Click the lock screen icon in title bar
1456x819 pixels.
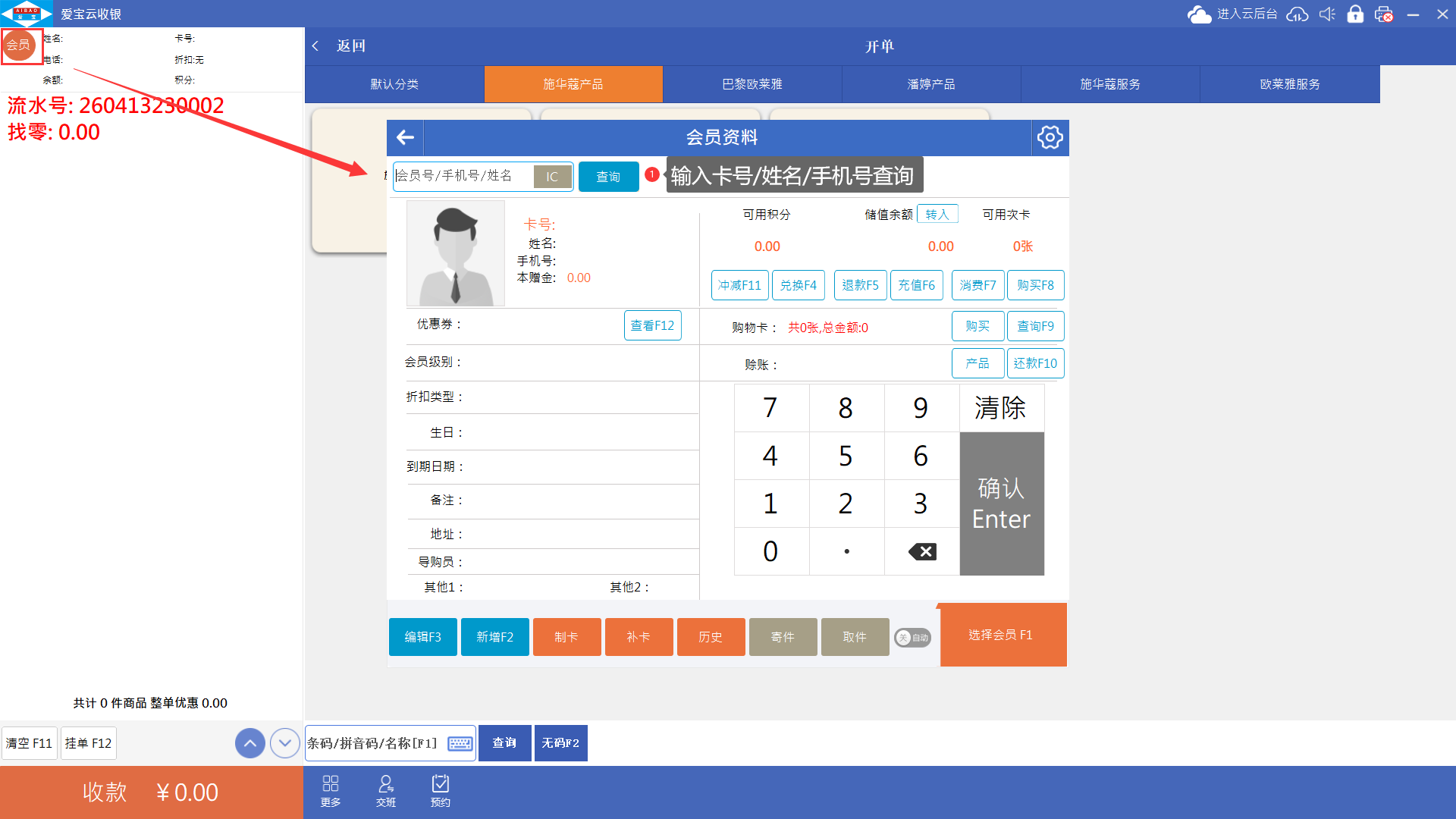pyautogui.click(x=1355, y=14)
